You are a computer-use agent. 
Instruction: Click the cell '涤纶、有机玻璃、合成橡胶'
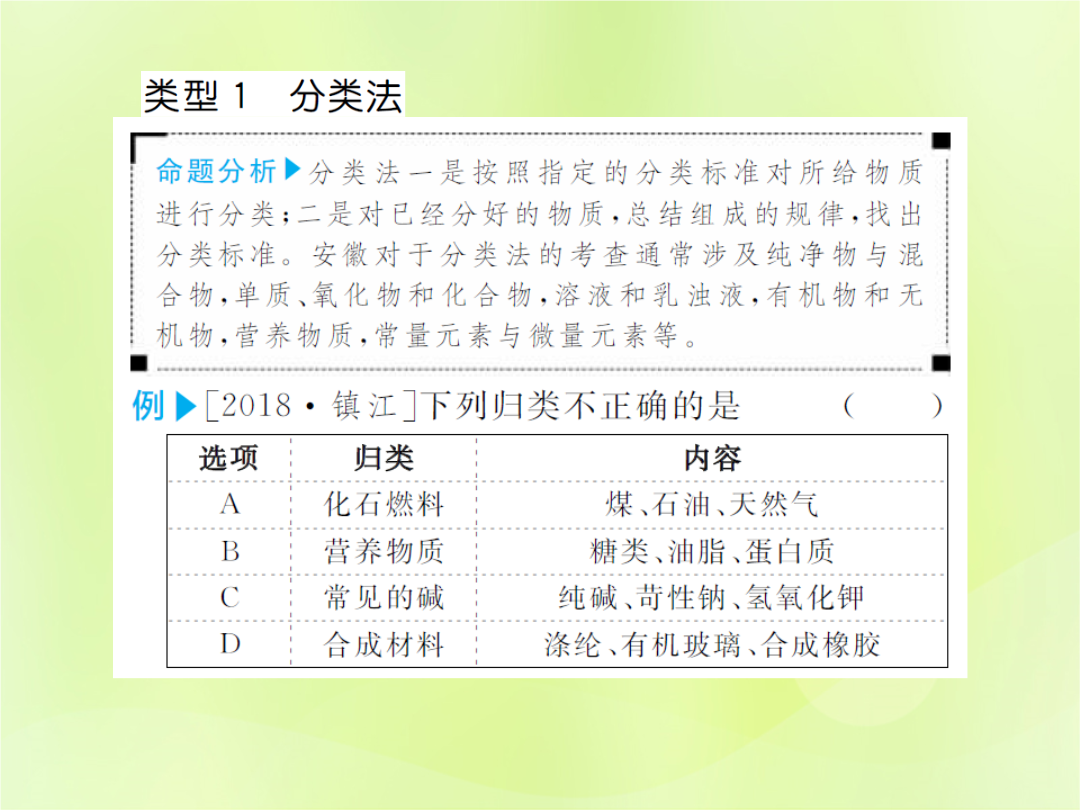[x=712, y=645]
